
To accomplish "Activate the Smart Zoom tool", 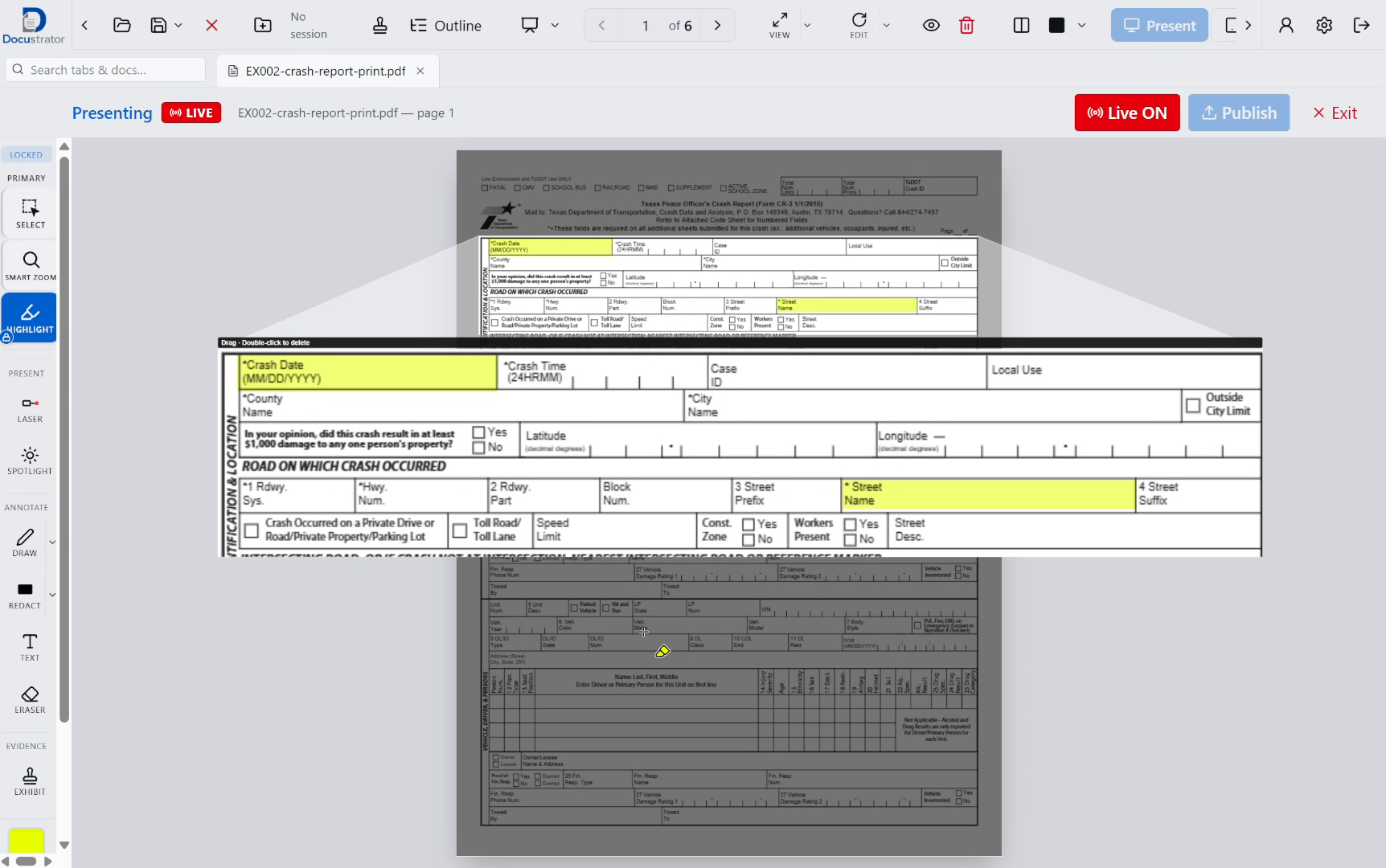I will point(30,266).
